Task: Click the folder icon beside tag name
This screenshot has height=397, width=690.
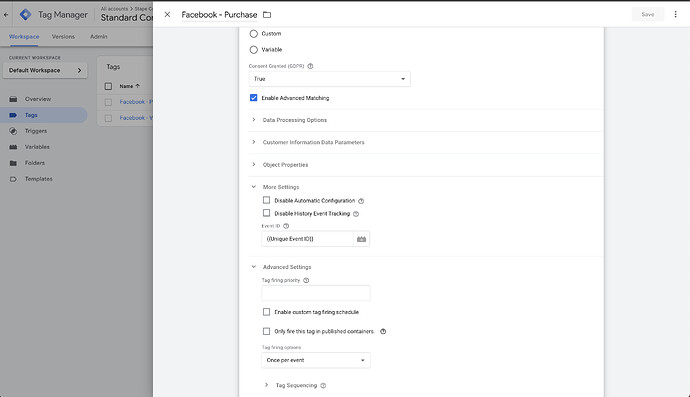Action: coord(267,15)
